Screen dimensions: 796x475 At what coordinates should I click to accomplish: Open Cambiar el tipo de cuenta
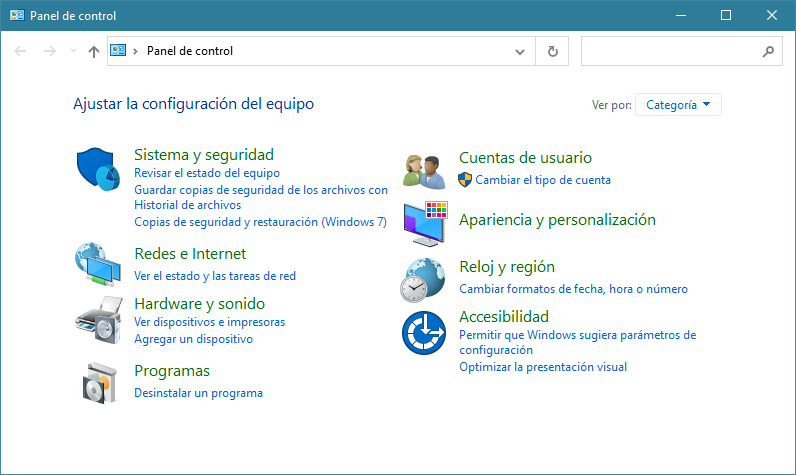coord(543,180)
